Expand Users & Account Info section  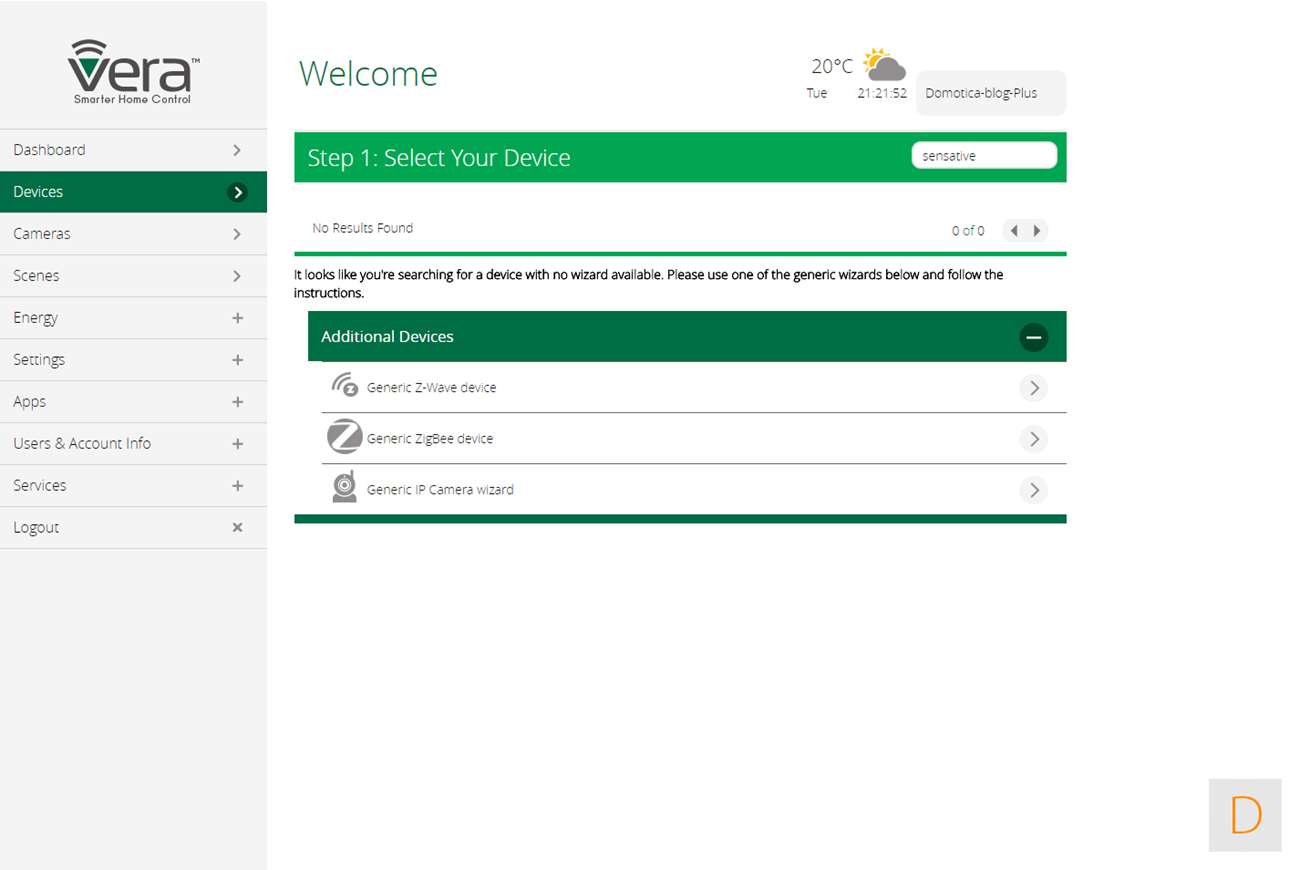tap(237, 444)
